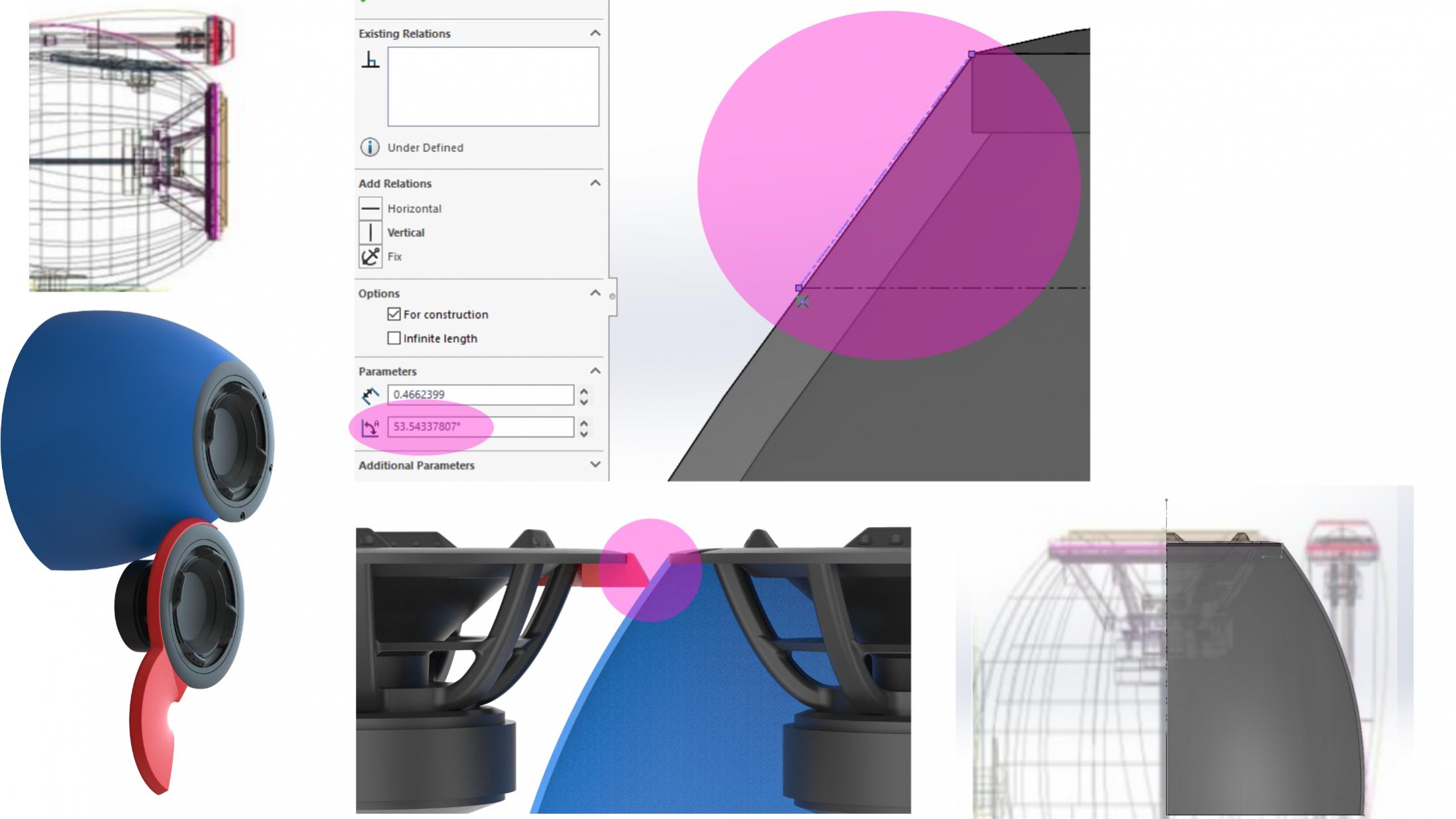Select the upper endpoint of the construction line
The width and height of the screenshot is (1456, 819).
pos(971,54)
